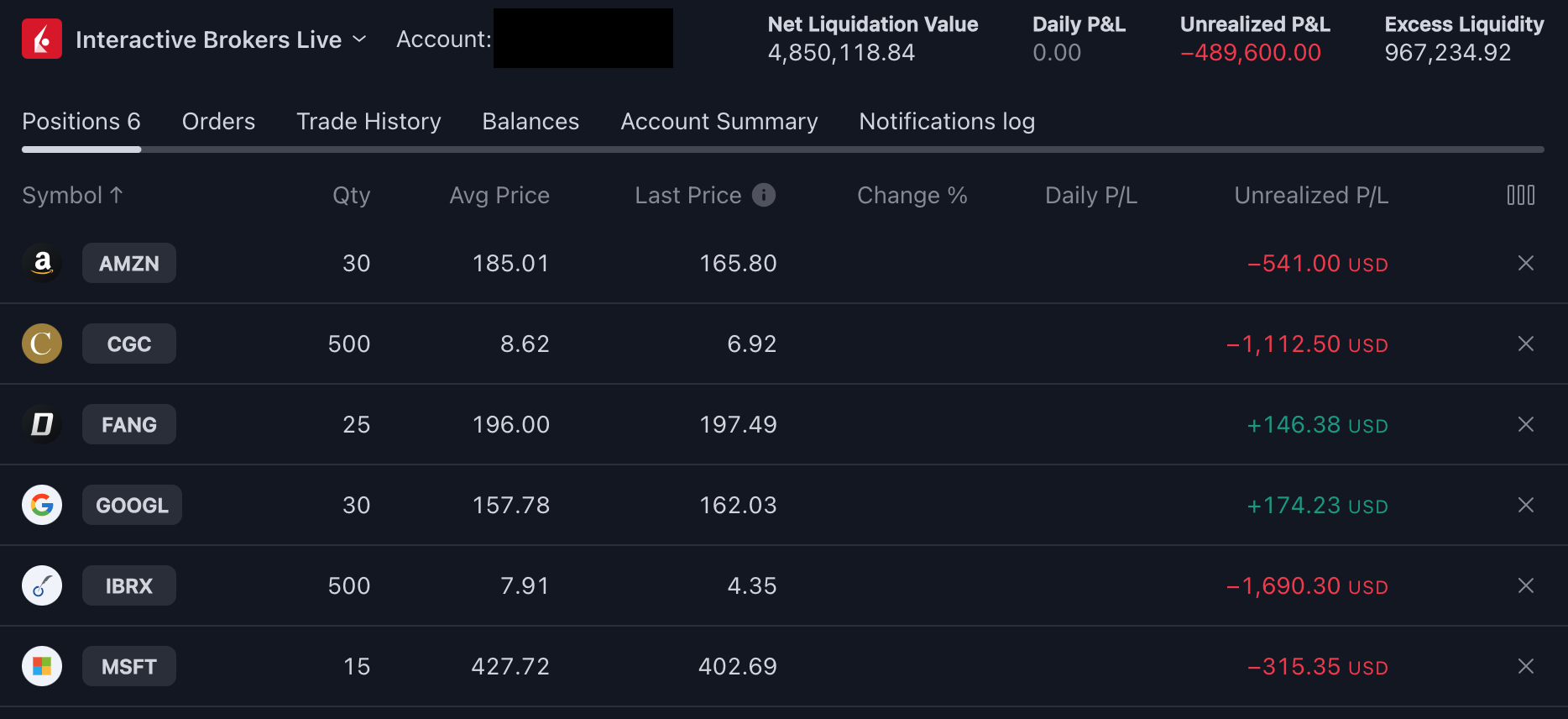Image resolution: width=1568 pixels, height=719 pixels.
Task: Switch to the Orders tab
Action: pos(218,122)
